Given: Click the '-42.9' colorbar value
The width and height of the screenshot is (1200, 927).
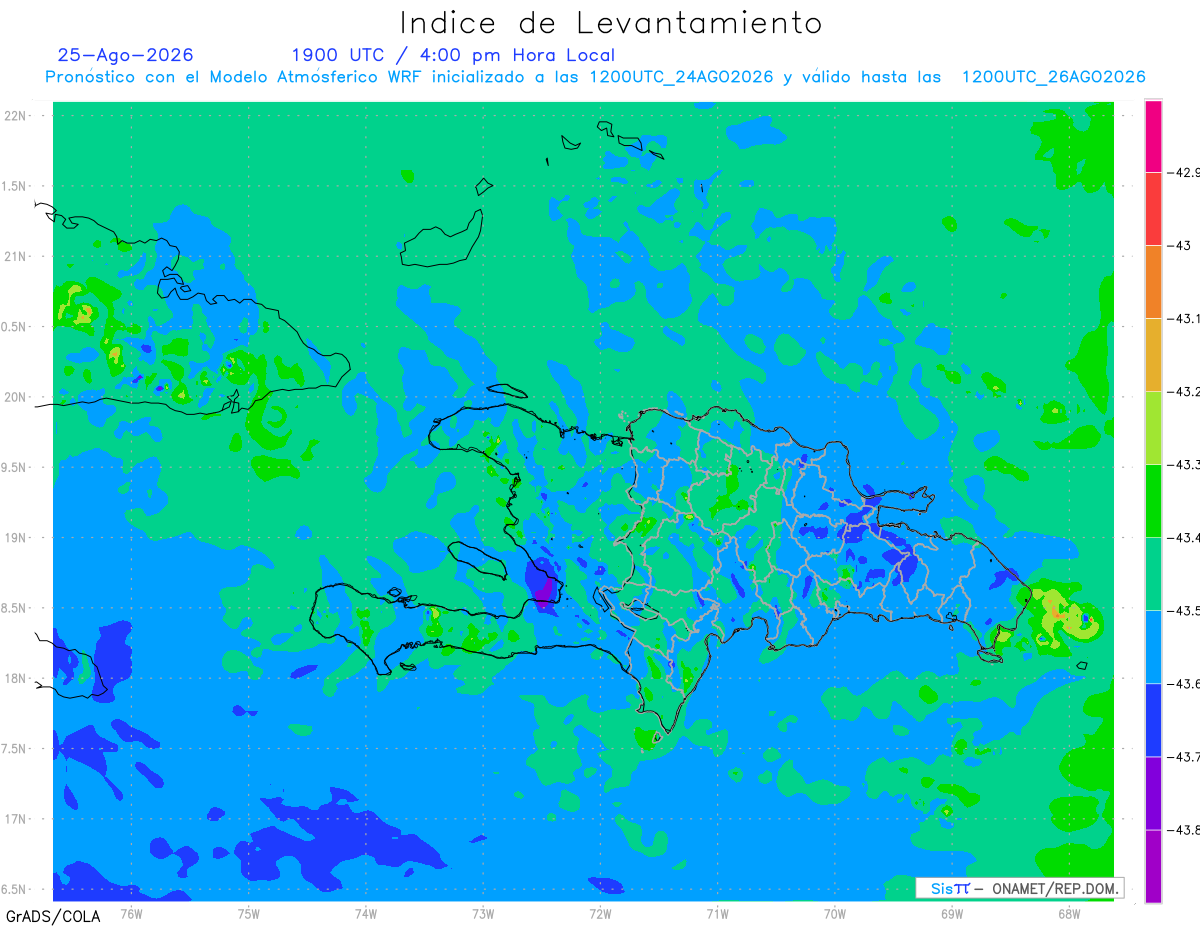Looking at the screenshot, I should click(x=1185, y=172).
